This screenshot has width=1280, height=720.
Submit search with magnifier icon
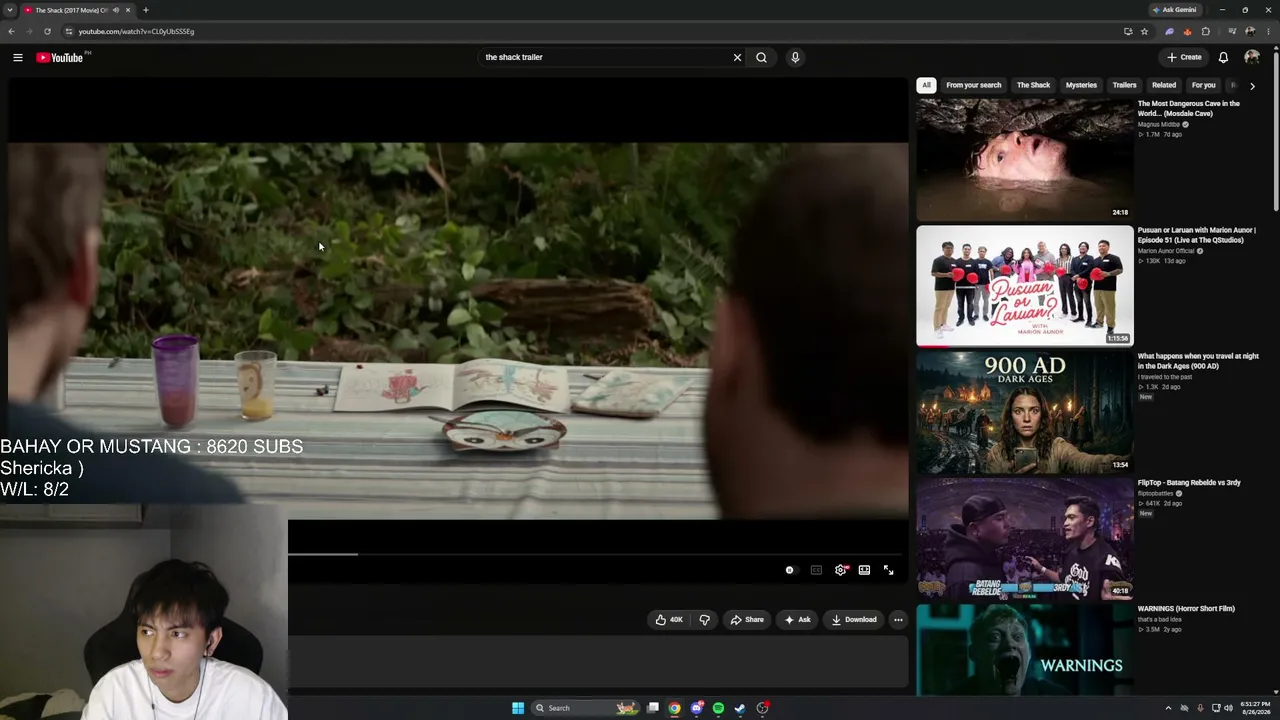click(x=761, y=57)
